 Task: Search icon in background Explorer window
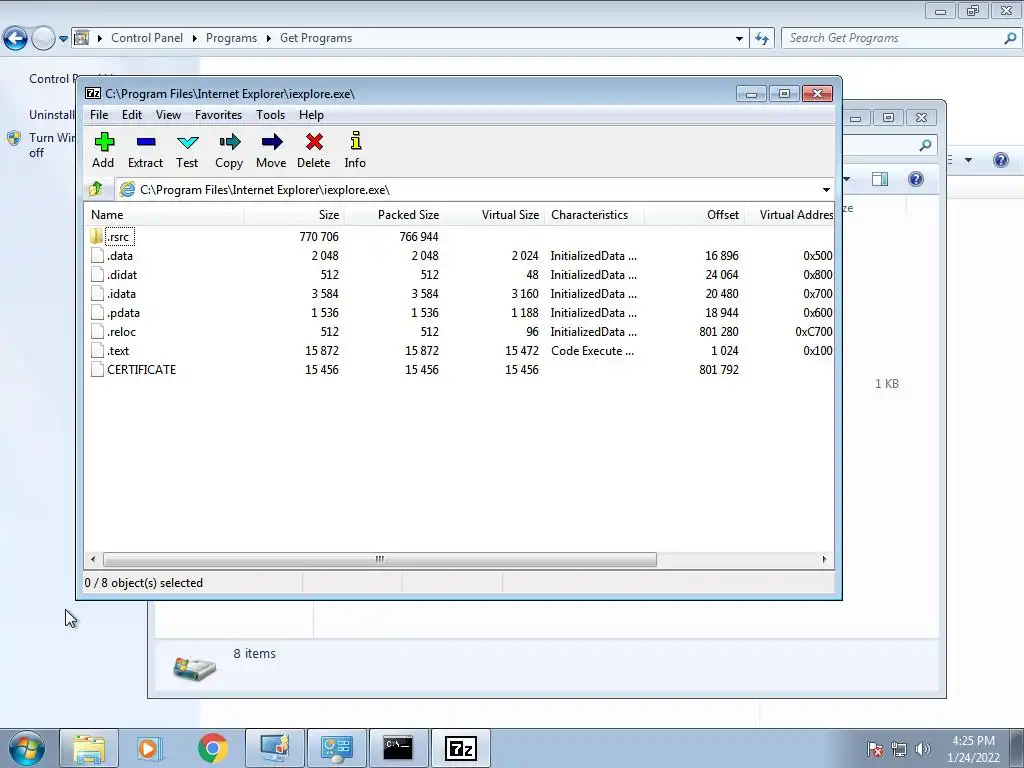coord(925,145)
